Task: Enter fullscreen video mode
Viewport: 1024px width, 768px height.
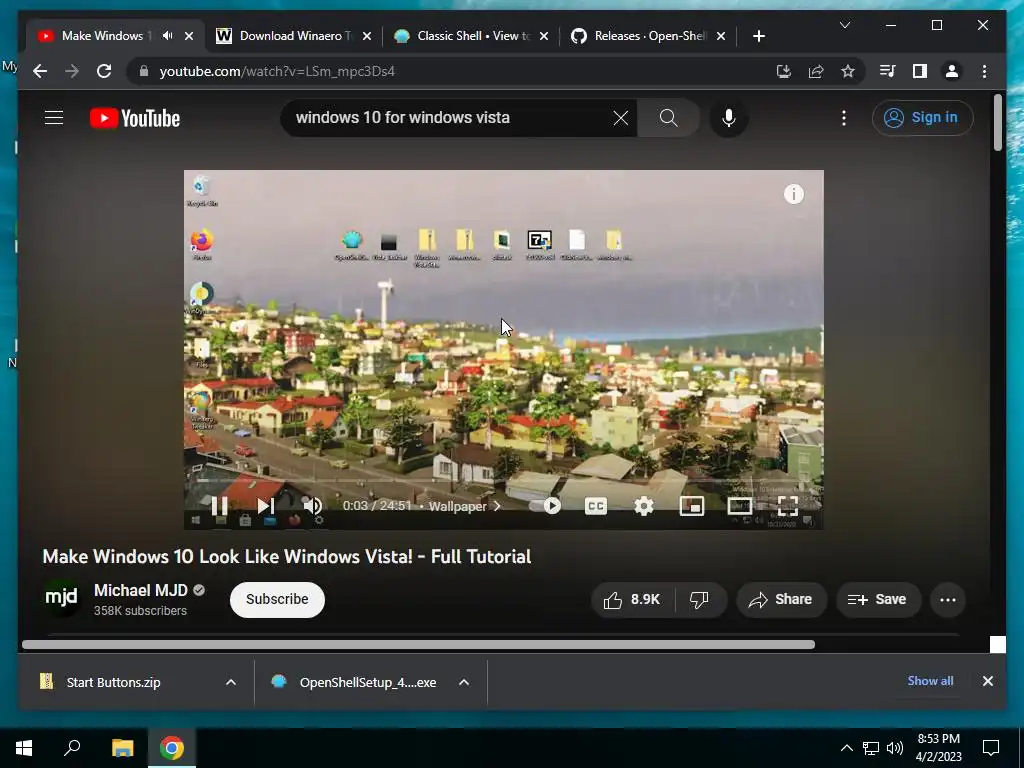Action: (x=788, y=505)
